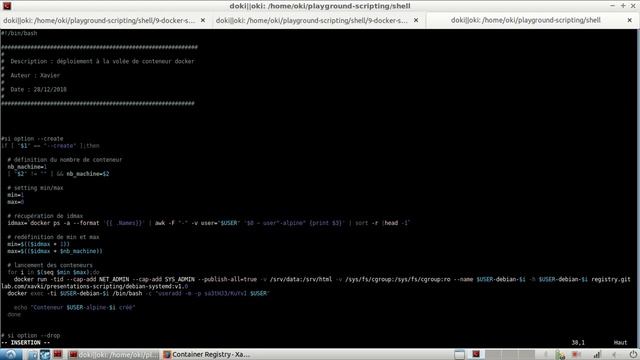Image resolution: width=640 pixels, height=360 pixels.
Task: Select the first workspace with terminal icon
Action: [476, 355]
